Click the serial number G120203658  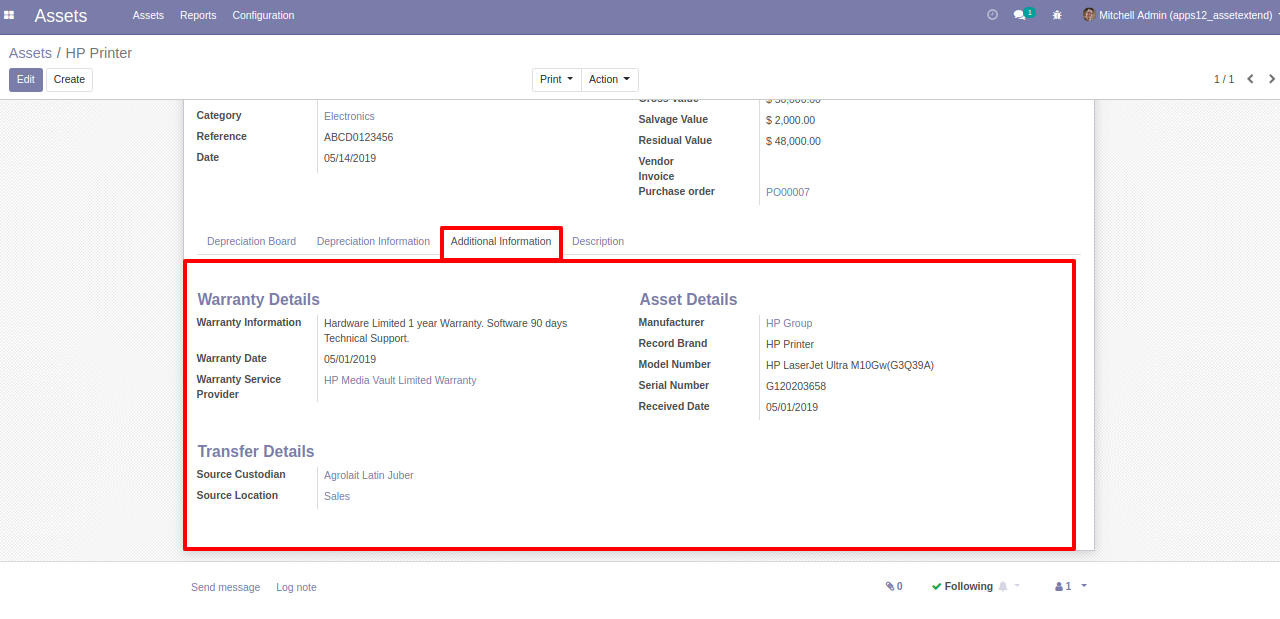(796, 387)
